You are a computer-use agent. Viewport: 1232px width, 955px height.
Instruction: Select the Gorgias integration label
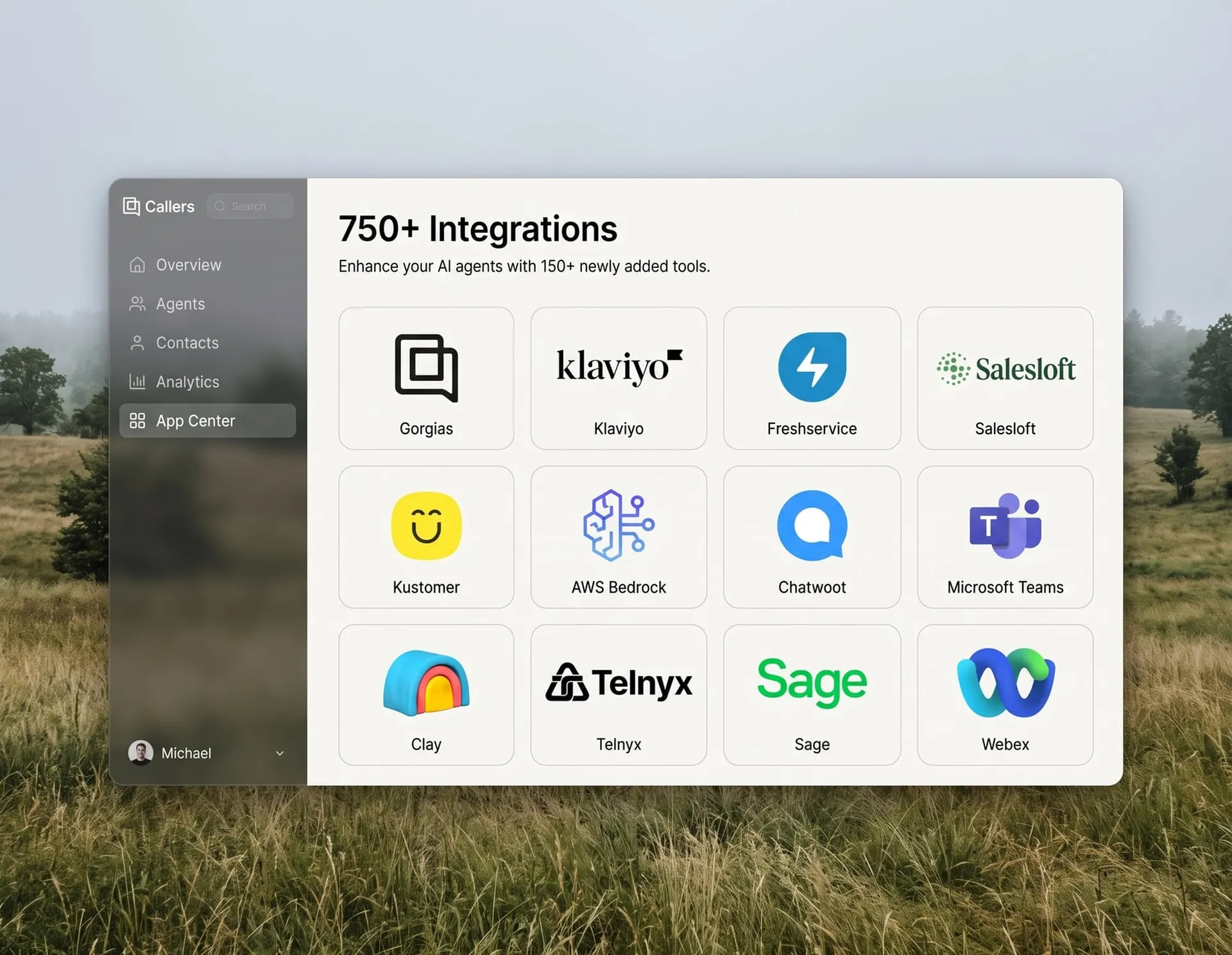(x=426, y=428)
